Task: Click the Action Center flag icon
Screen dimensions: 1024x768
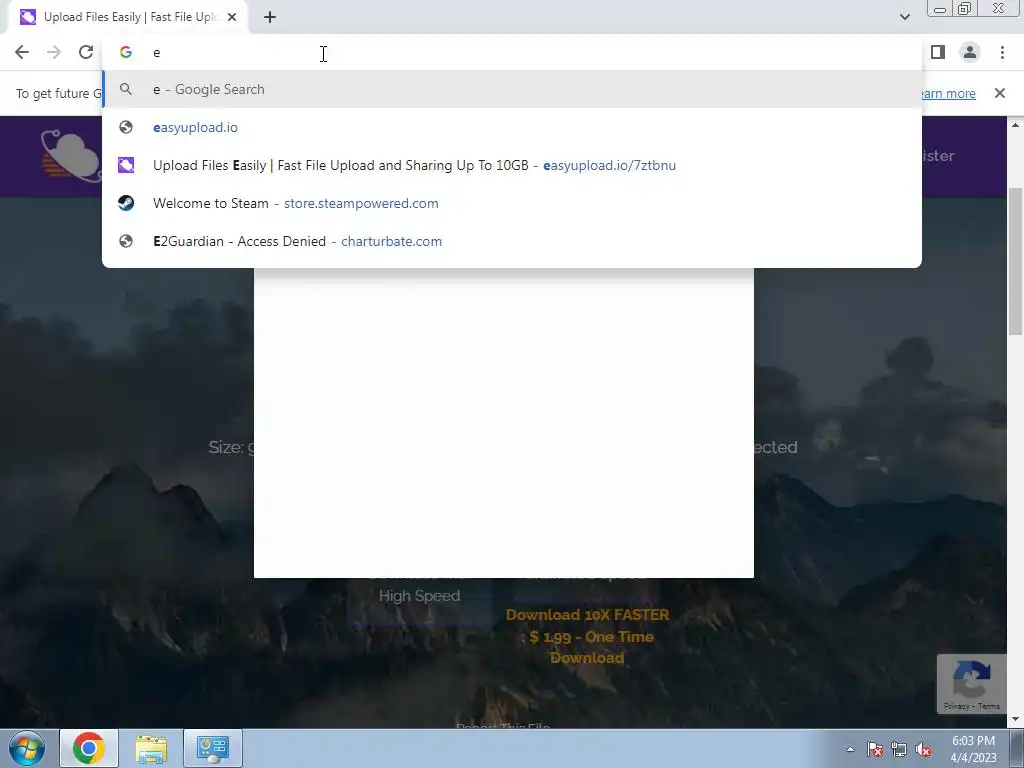Action: pyautogui.click(x=875, y=749)
